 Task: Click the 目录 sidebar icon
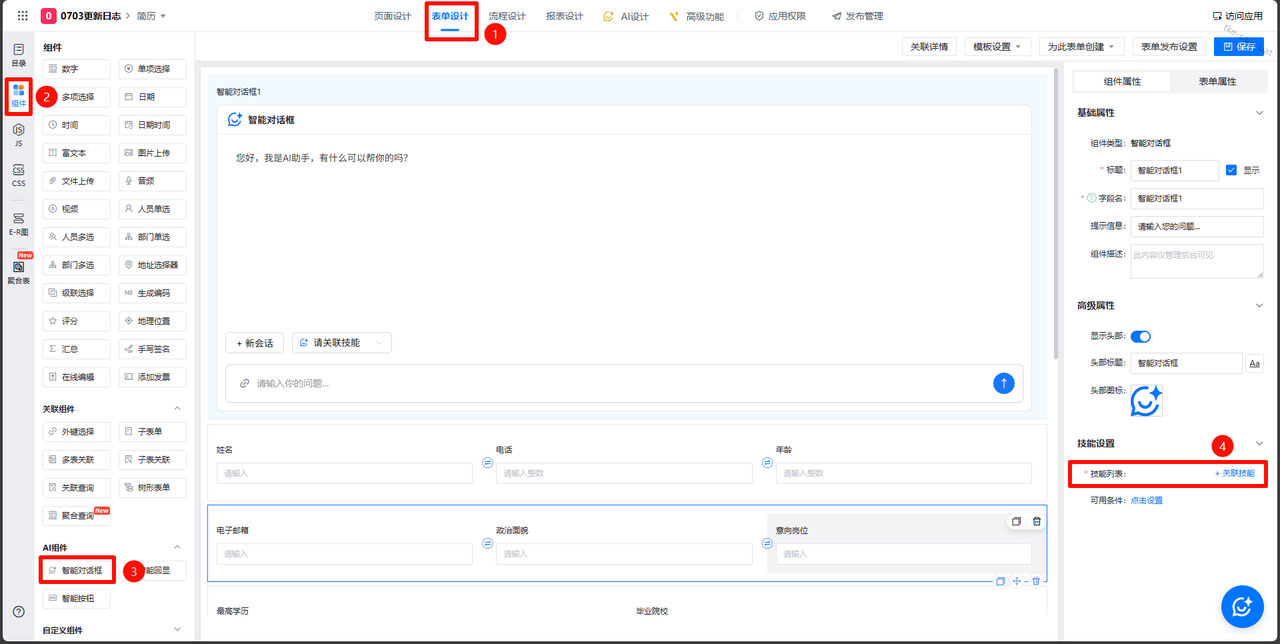pyautogui.click(x=18, y=54)
